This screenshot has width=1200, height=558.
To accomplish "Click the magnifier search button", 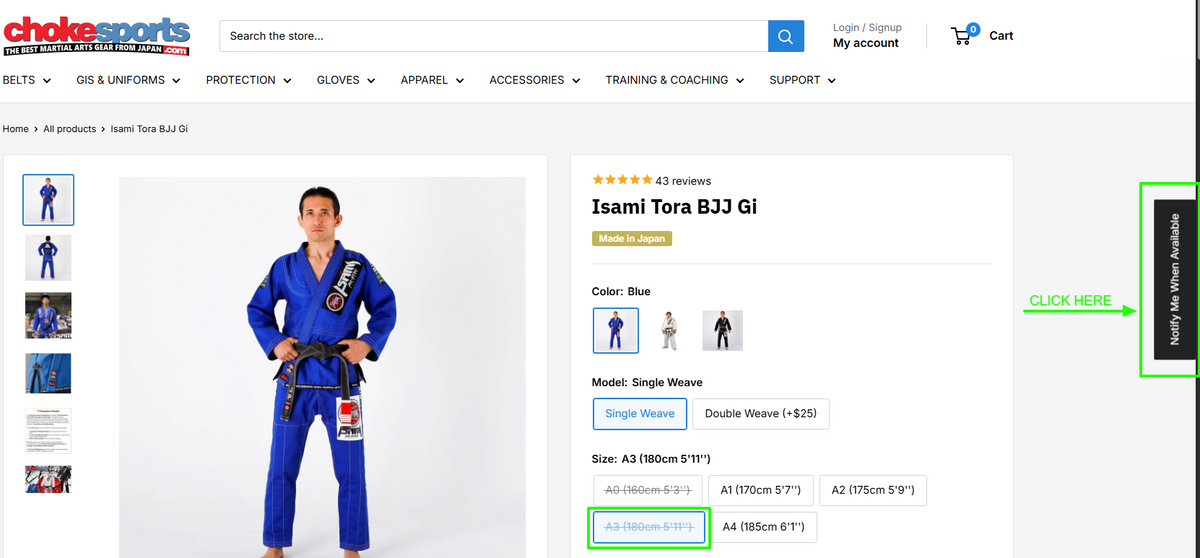I will [786, 36].
